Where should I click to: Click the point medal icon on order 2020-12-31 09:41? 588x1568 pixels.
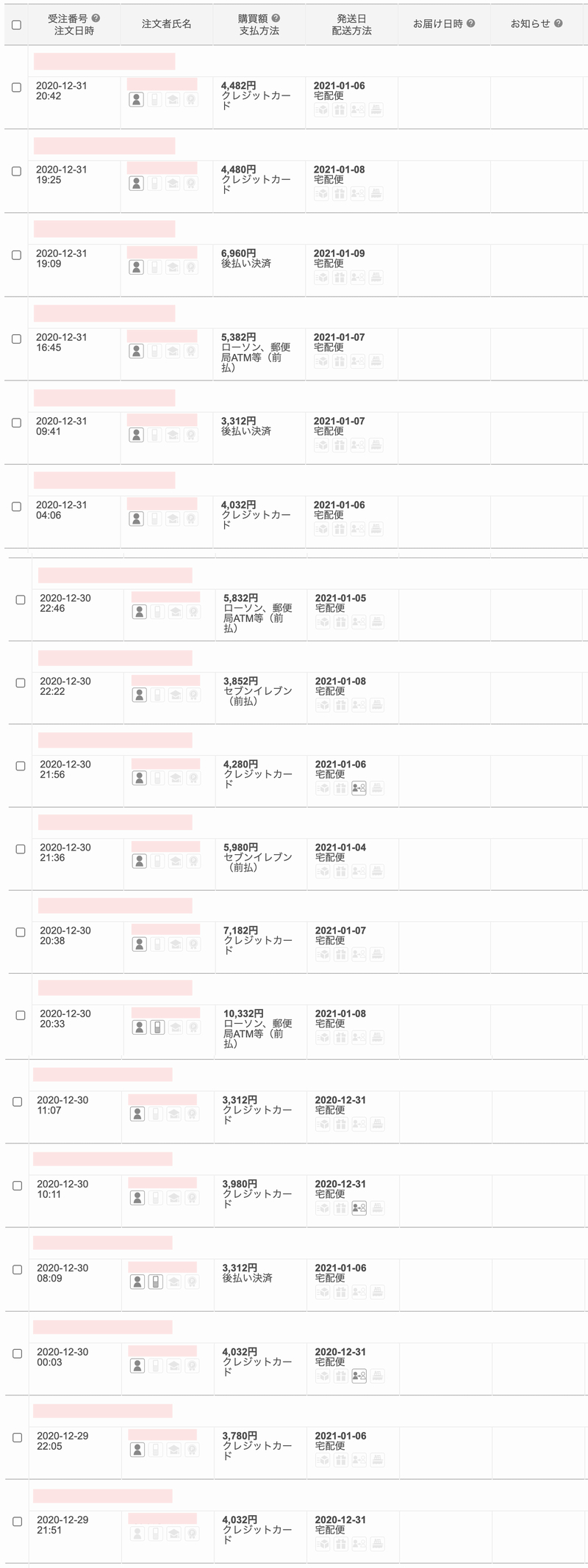click(x=191, y=435)
